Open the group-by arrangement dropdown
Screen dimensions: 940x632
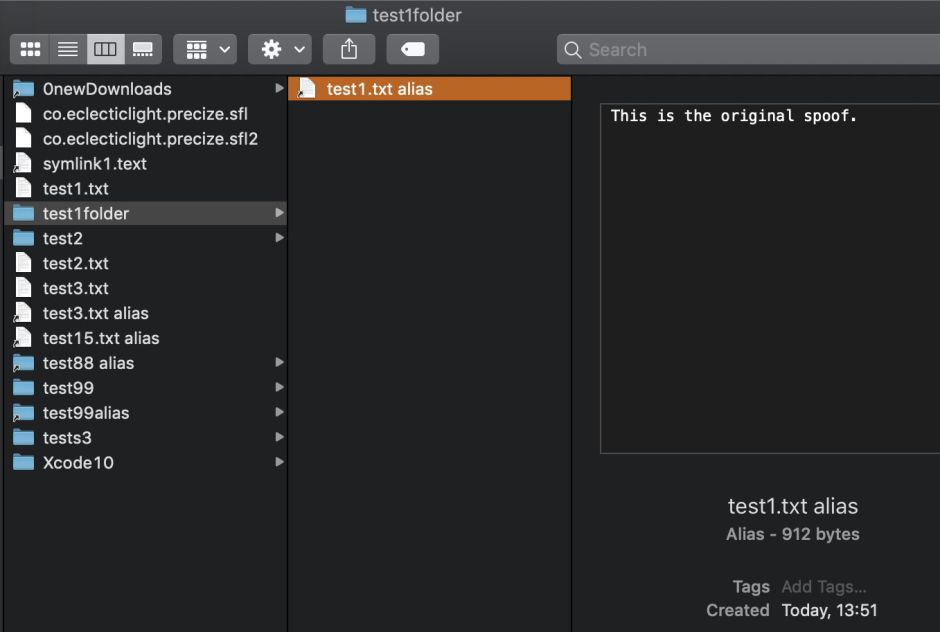(205, 49)
